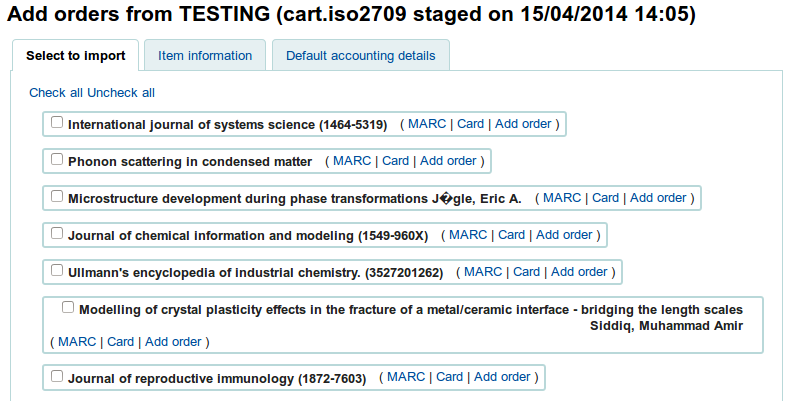
Task: Check Ullmann's encyclopedia of industrial chemistry box
Action: 57,270
